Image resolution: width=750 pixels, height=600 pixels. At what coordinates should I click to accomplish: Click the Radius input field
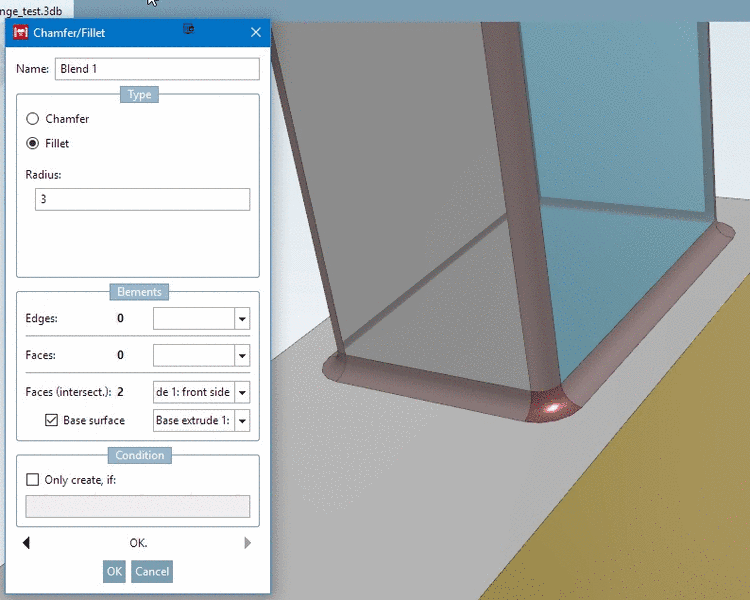[143, 199]
